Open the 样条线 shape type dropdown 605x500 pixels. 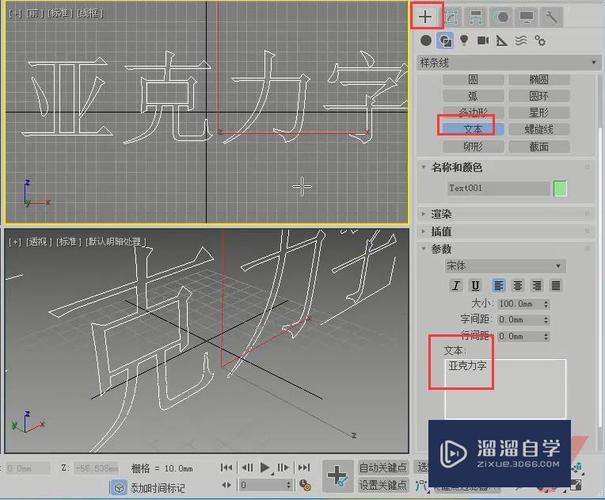click(509, 62)
